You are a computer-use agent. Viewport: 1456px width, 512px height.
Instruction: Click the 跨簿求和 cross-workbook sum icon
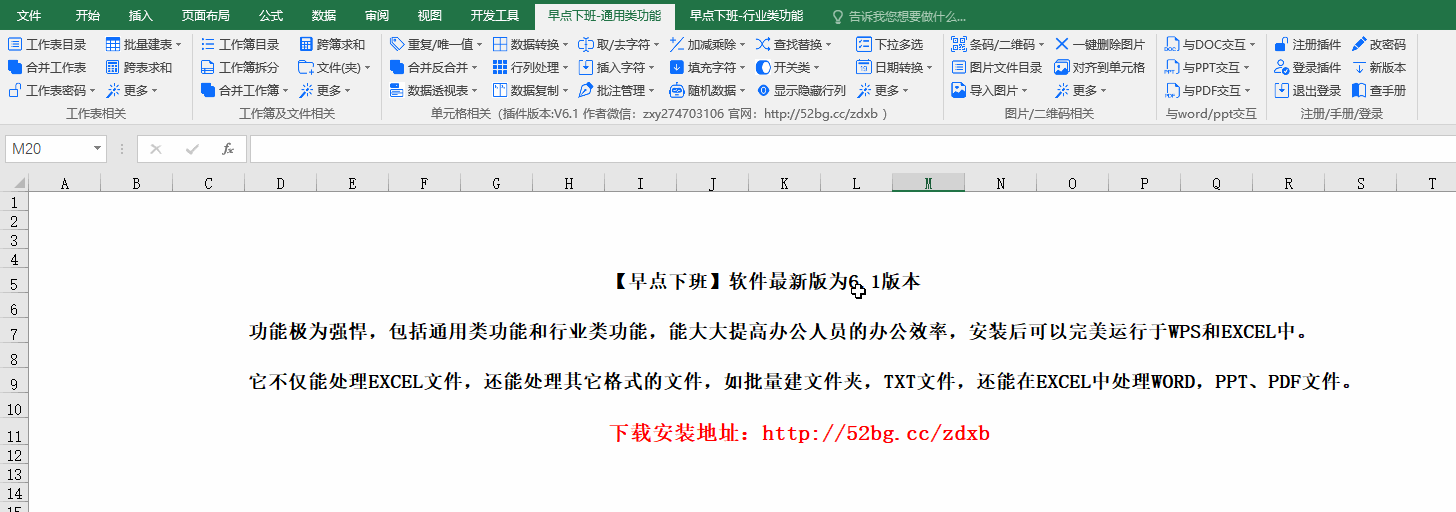[306, 44]
